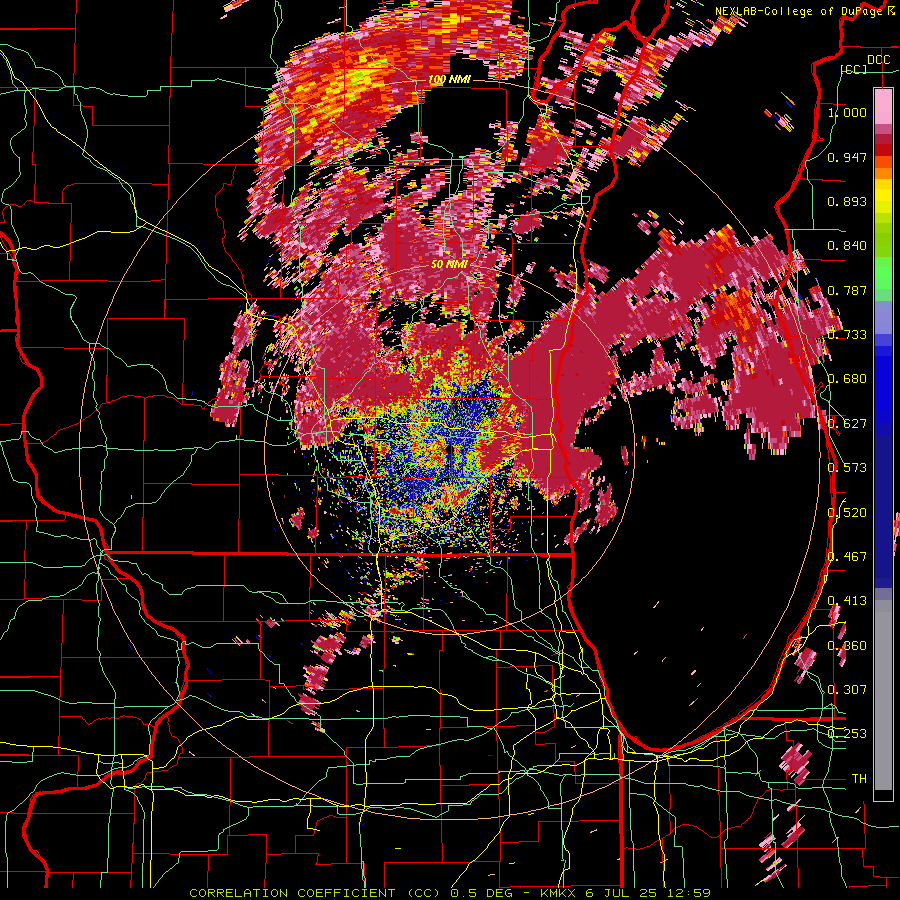Viewport: 900px width, 900px height.
Task: Click the 0.253 scale value
Action: pos(847,734)
